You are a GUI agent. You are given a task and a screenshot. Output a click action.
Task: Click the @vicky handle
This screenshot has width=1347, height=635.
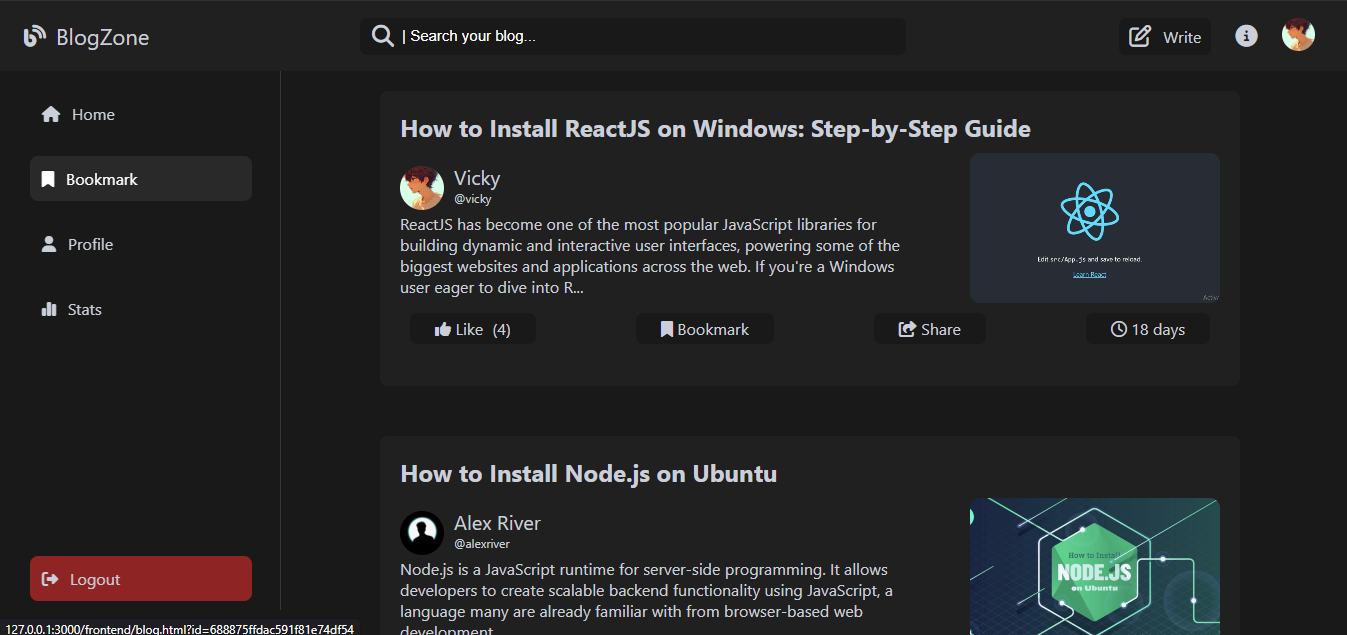tap(473, 199)
